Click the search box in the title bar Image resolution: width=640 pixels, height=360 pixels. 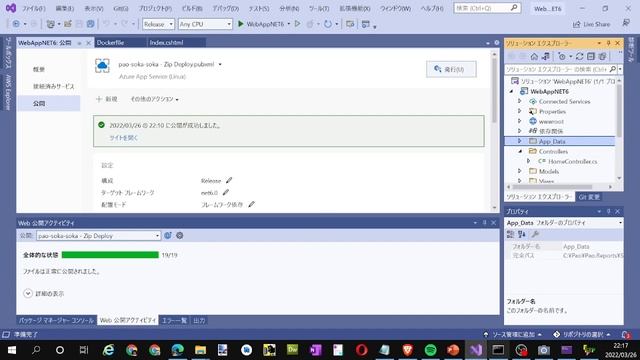[x=487, y=8]
